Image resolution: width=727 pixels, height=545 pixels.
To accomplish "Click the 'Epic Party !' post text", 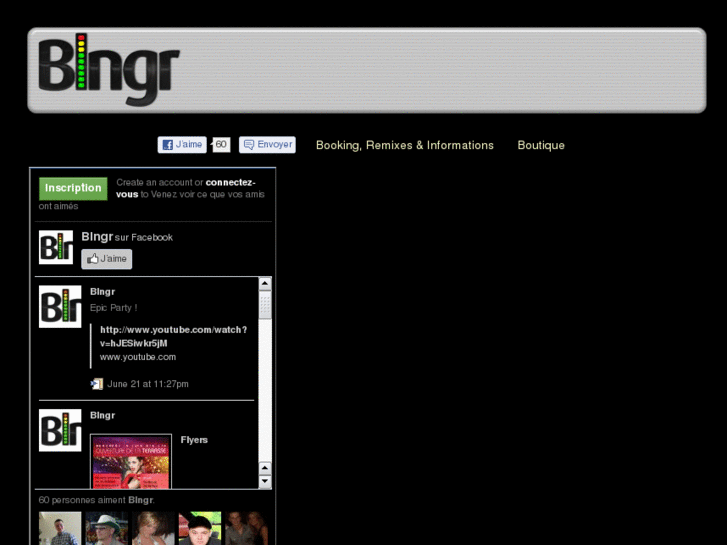I will click(x=114, y=308).
